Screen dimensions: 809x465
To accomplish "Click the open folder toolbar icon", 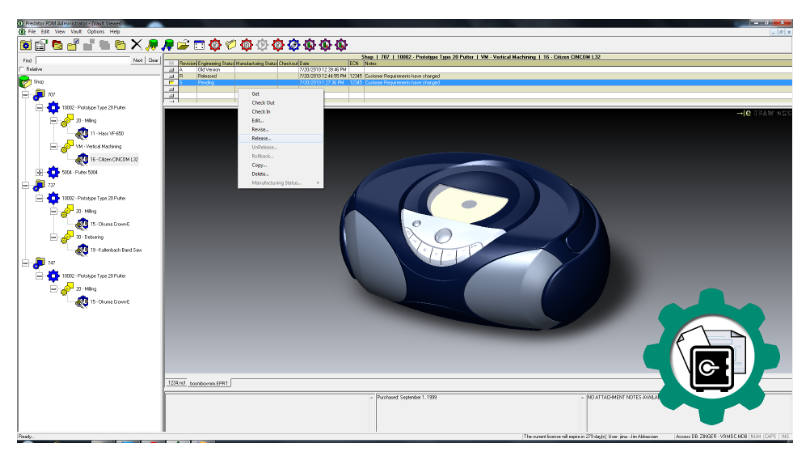I will (x=183, y=45).
